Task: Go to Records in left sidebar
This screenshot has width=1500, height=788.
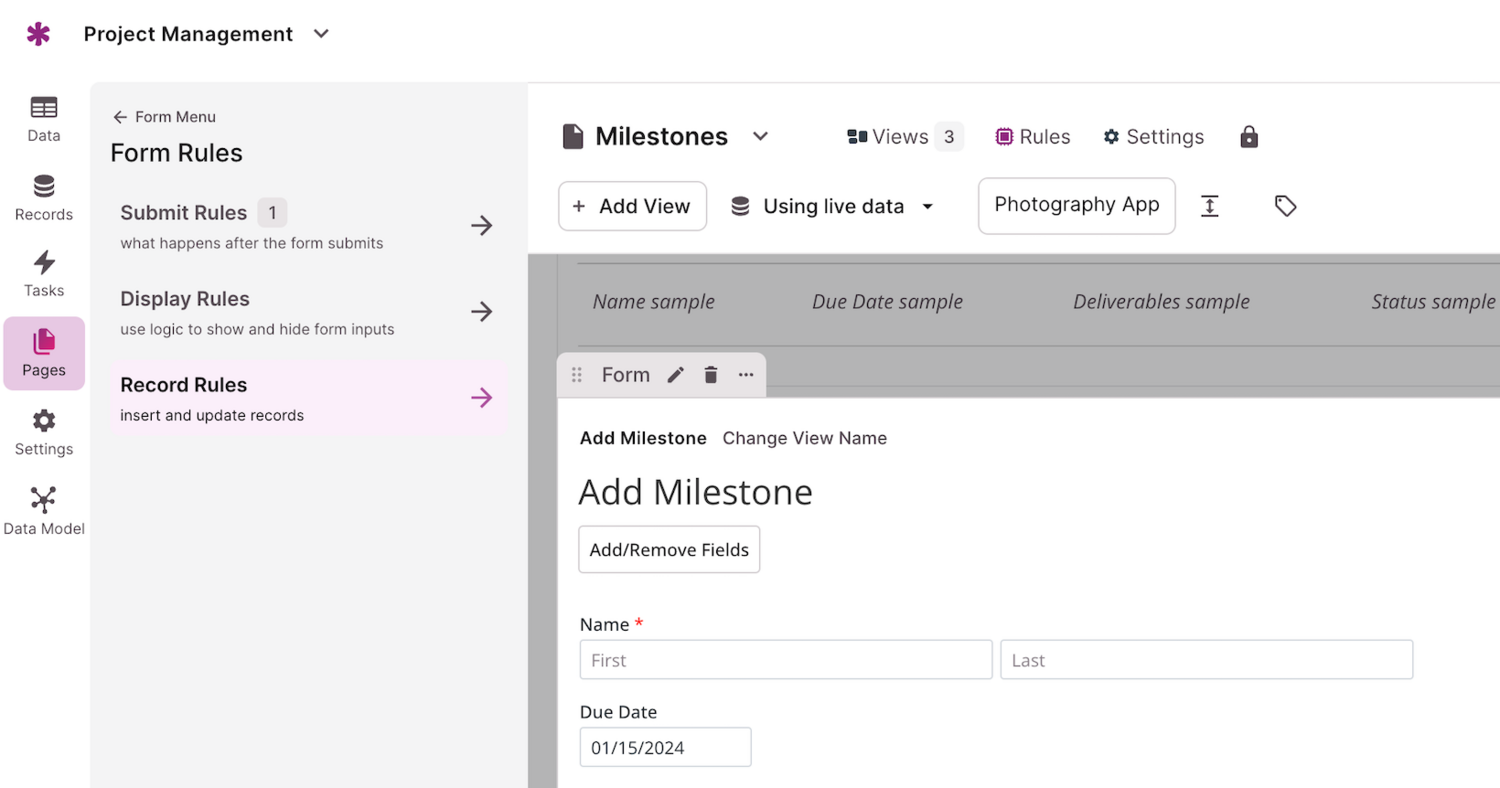Action: pyautogui.click(x=44, y=198)
